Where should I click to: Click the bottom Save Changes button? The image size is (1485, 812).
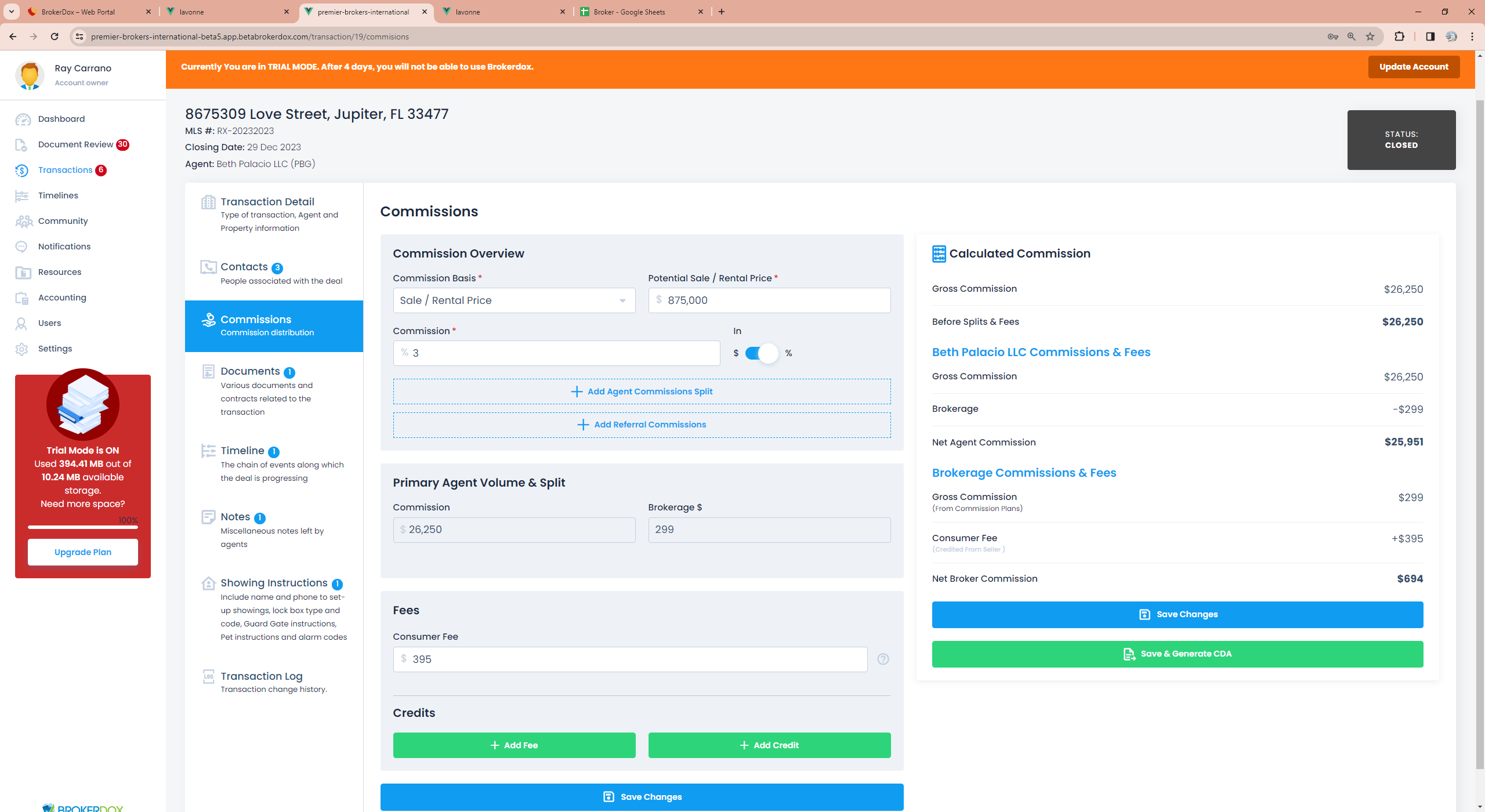642,797
